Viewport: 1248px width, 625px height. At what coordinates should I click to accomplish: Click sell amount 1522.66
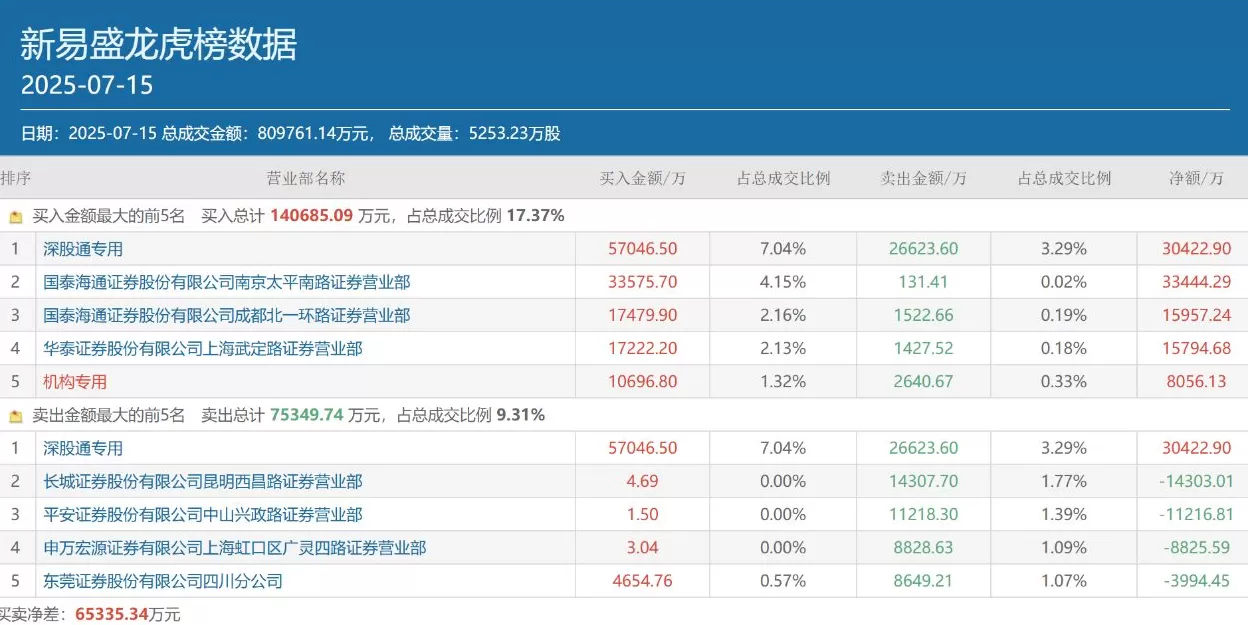[x=924, y=315]
